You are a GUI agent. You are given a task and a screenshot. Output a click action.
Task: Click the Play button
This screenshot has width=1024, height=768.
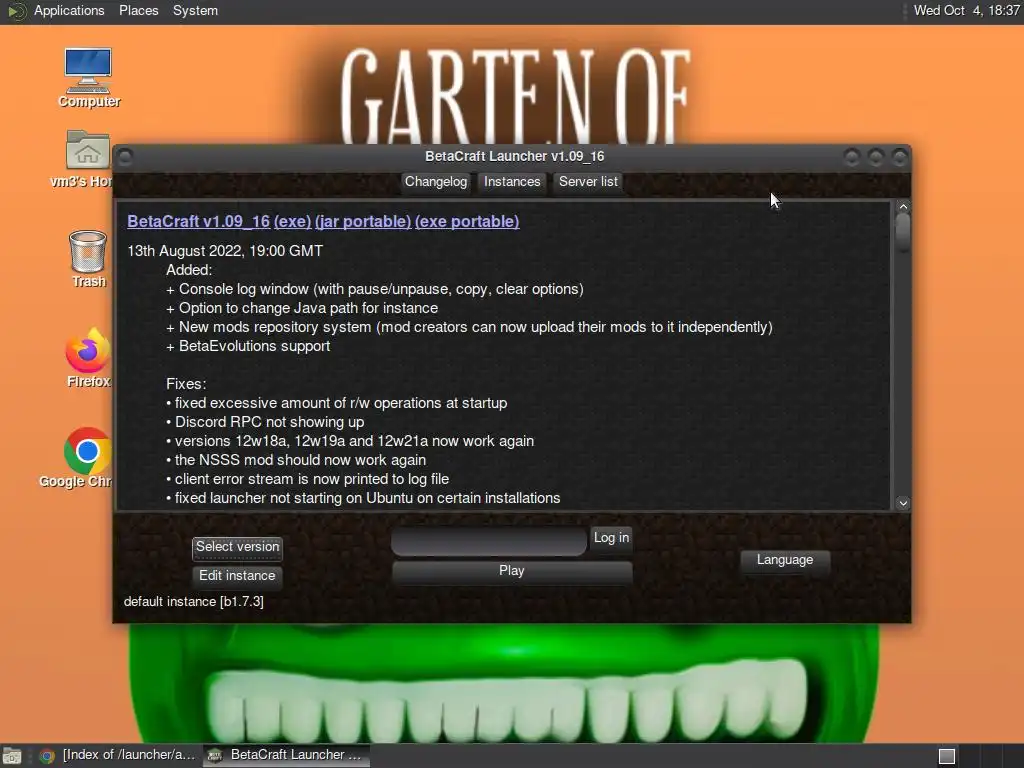(512, 571)
